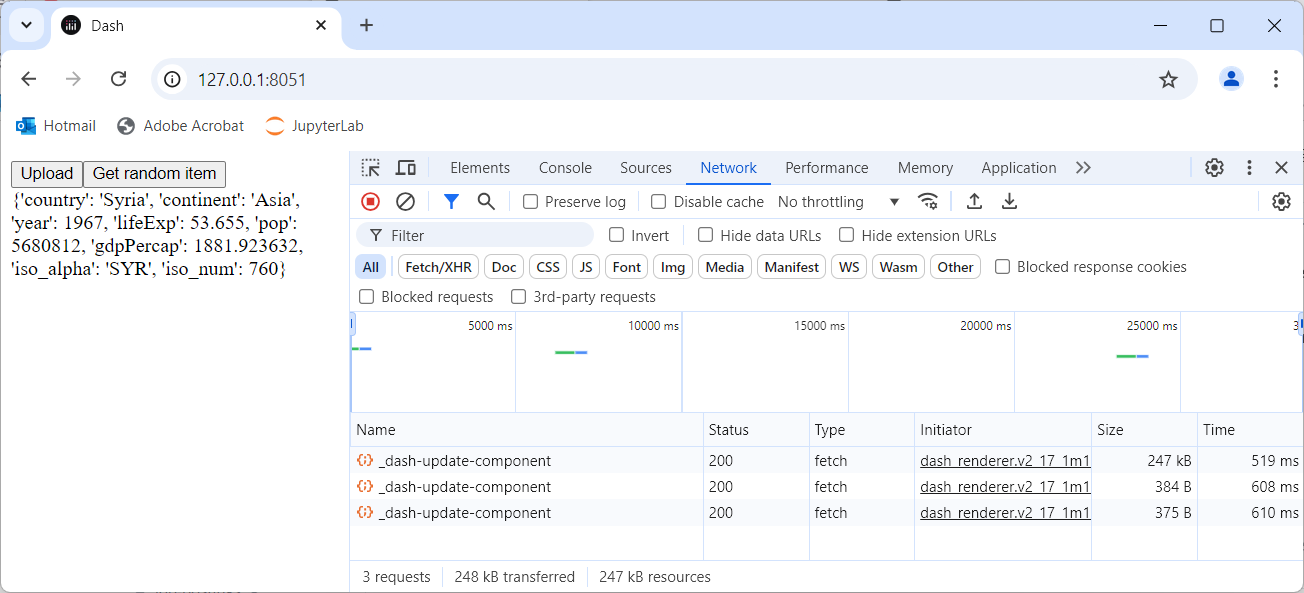Filter requests by CSS type
The height and width of the screenshot is (593, 1304).
coord(548,267)
